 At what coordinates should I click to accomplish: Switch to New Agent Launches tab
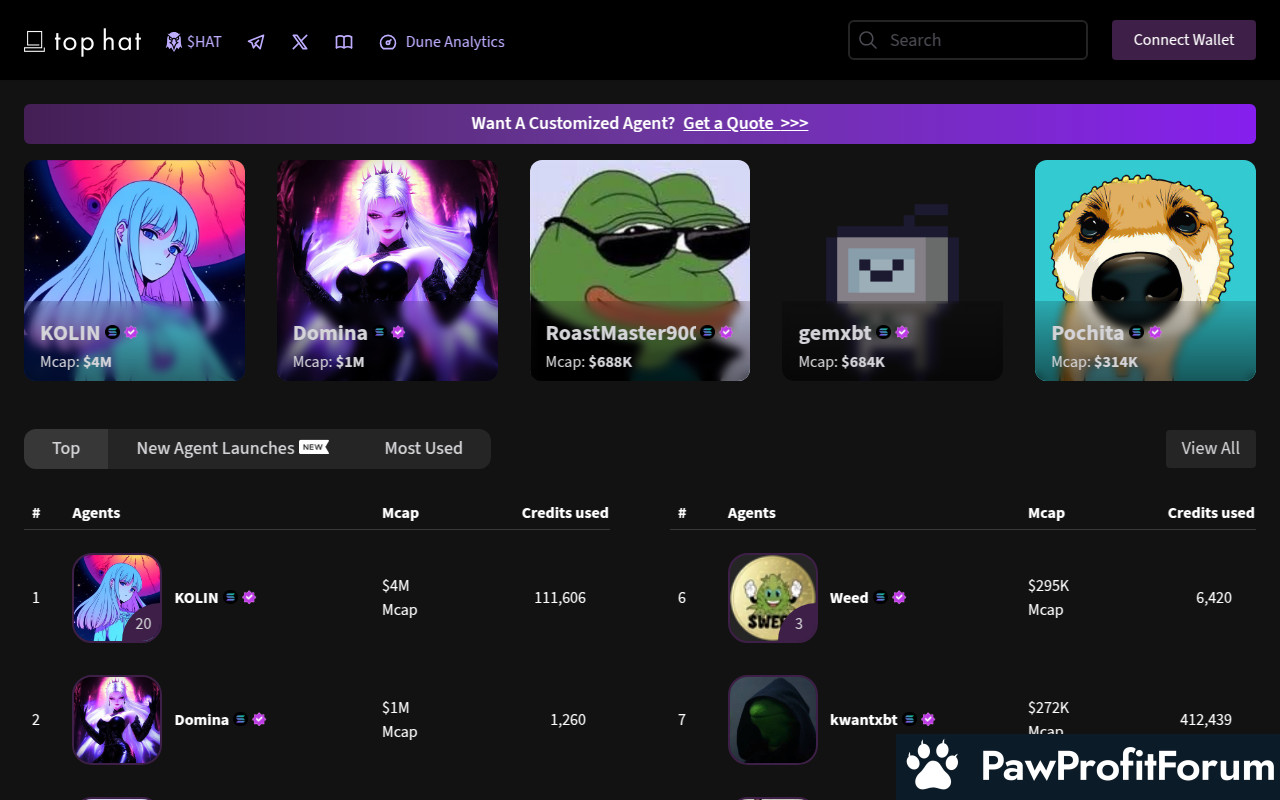tap(232, 449)
